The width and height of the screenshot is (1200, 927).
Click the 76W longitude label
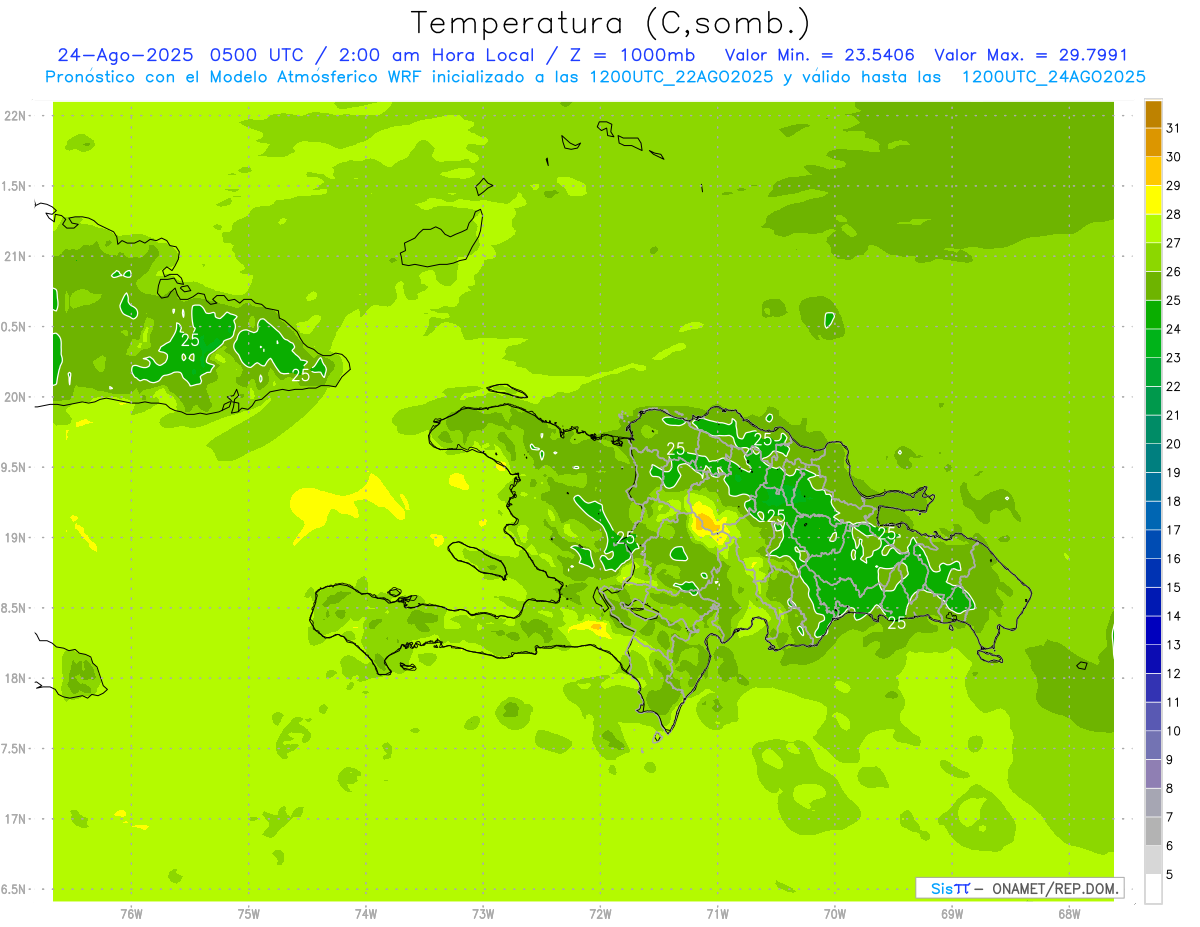pyautogui.click(x=131, y=913)
